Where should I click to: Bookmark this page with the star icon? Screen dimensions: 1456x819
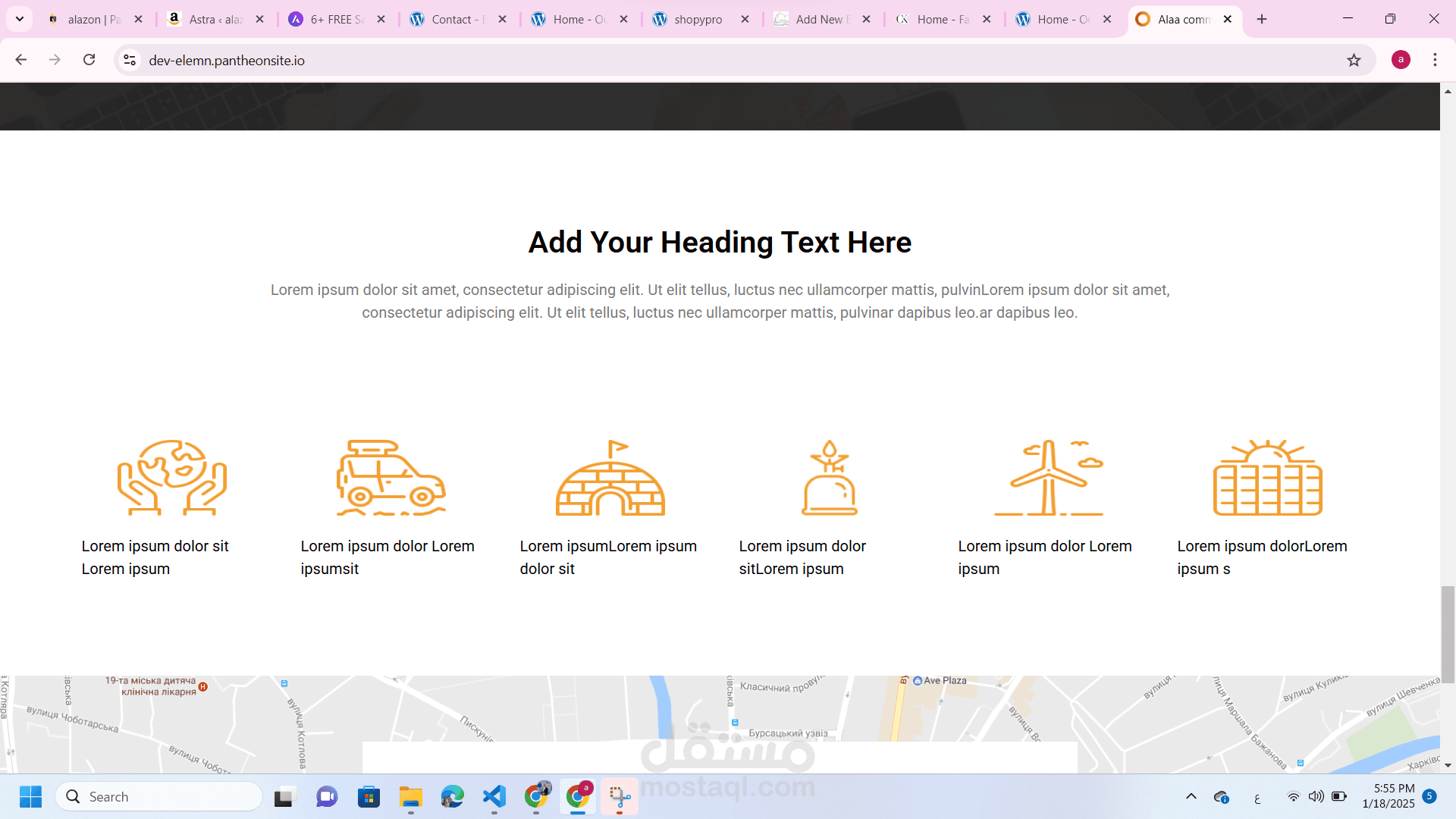pyautogui.click(x=1354, y=60)
